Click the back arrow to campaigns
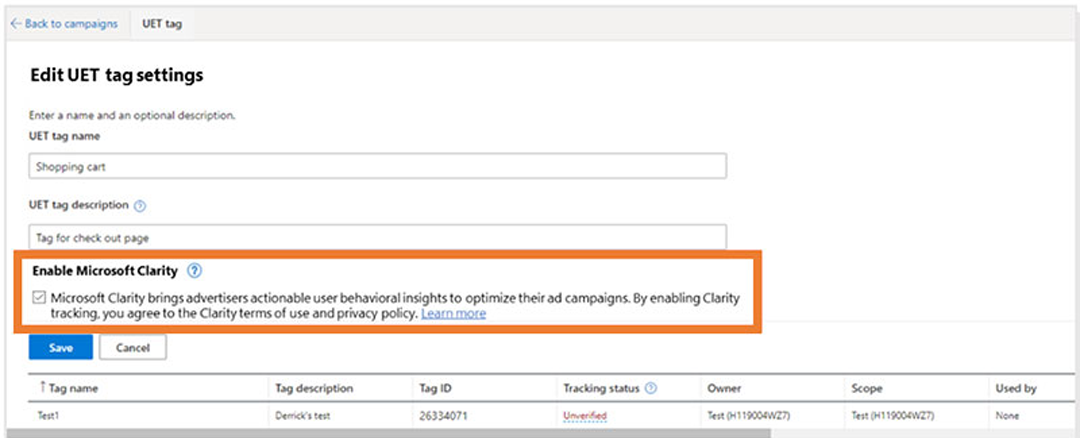This screenshot has height=438, width=1080. (15, 23)
